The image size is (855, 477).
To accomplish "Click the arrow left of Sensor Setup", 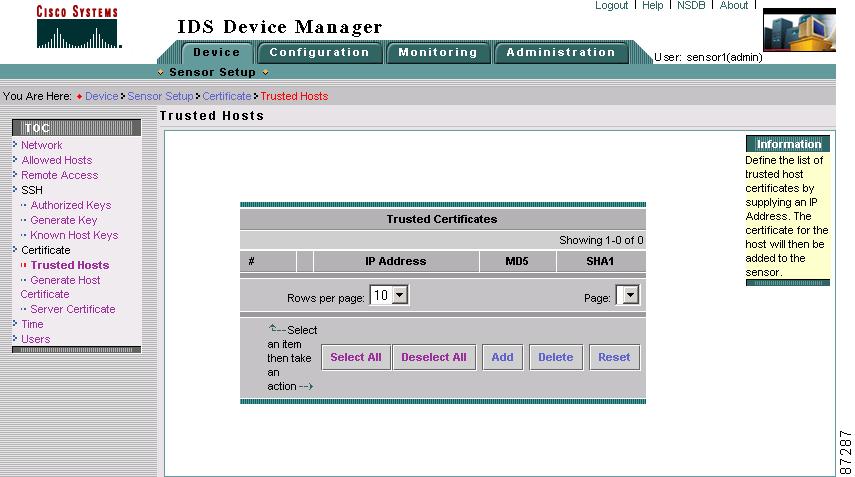I will coord(160,73).
